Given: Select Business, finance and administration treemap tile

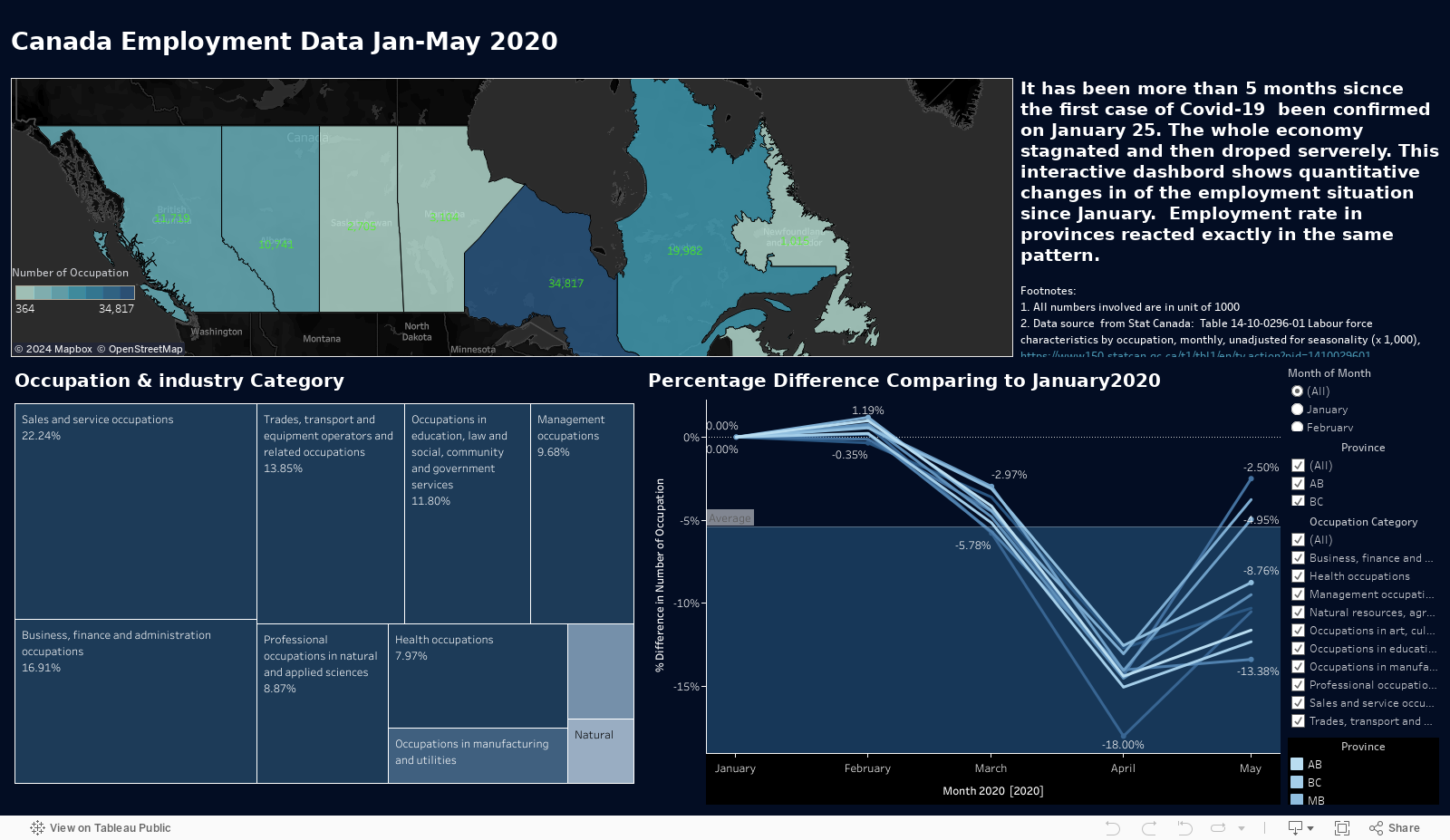Looking at the screenshot, I should [136, 701].
